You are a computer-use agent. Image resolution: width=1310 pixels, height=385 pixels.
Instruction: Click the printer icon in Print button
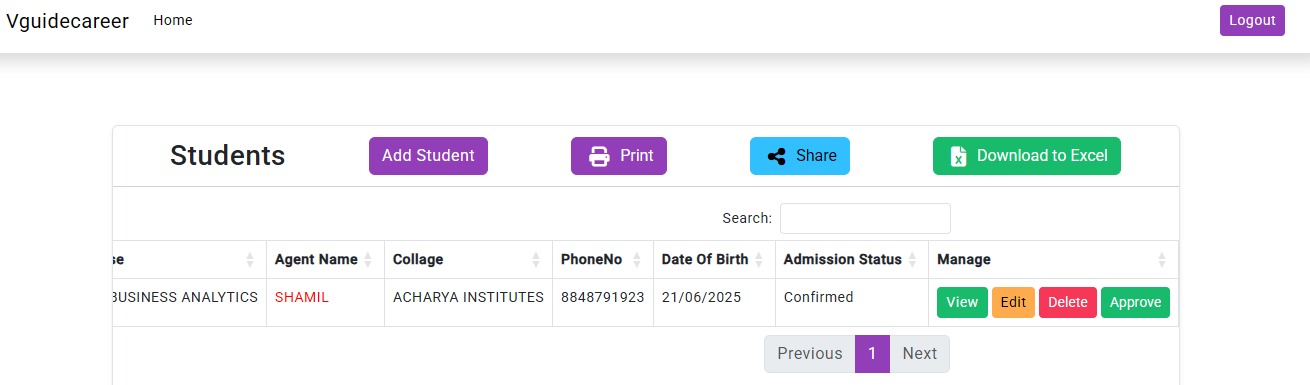pos(599,156)
